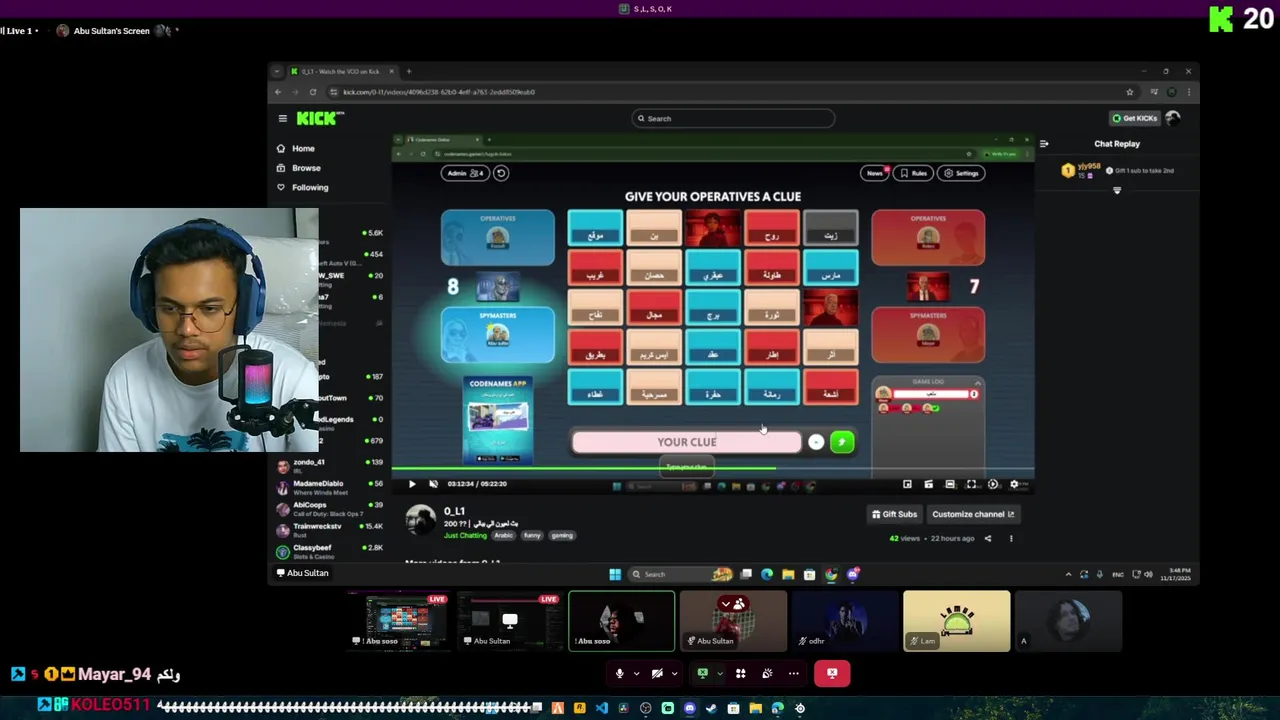1280x720 pixels.
Task: Expand pinned gift message arrow in chat
Action: pos(1117,190)
